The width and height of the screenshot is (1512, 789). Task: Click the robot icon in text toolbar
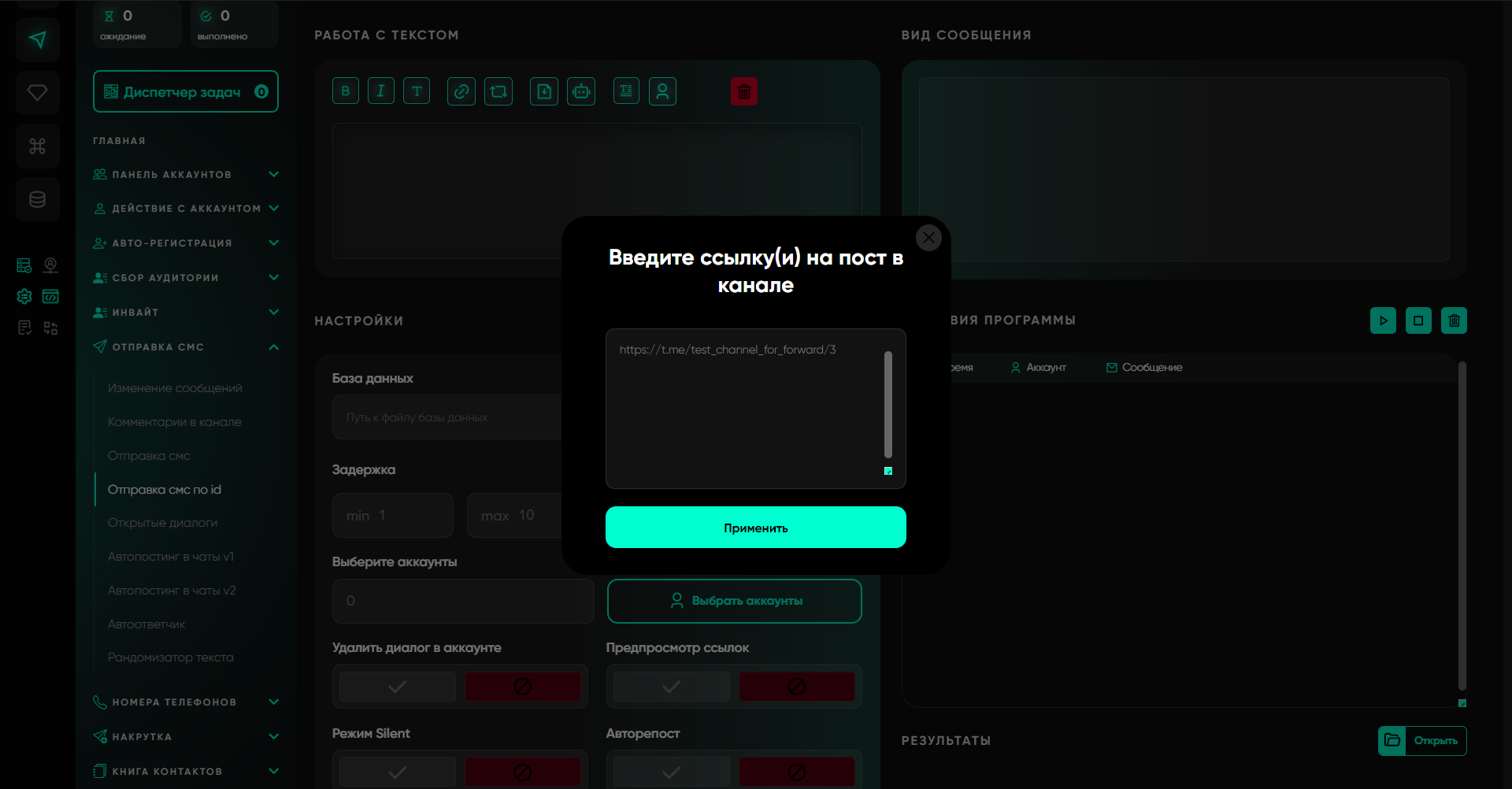pyautogui.click(x=581, y=91)
